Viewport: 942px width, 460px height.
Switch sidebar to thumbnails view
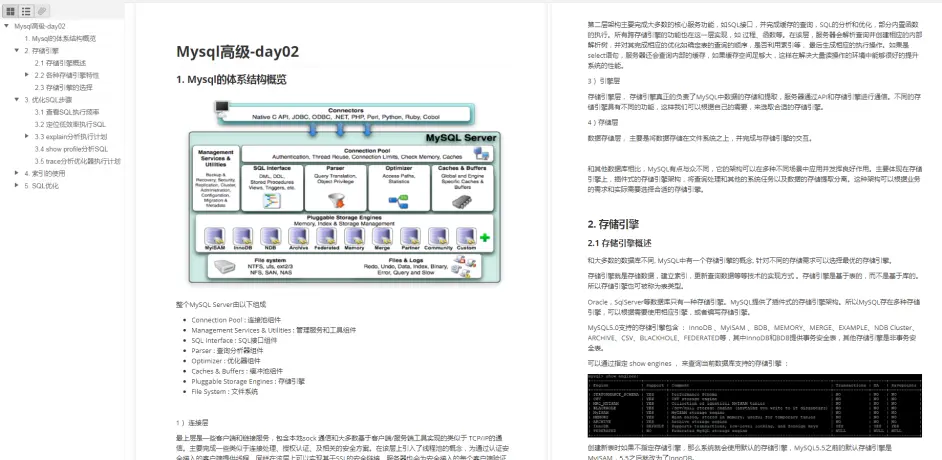(x=11, y=11)
